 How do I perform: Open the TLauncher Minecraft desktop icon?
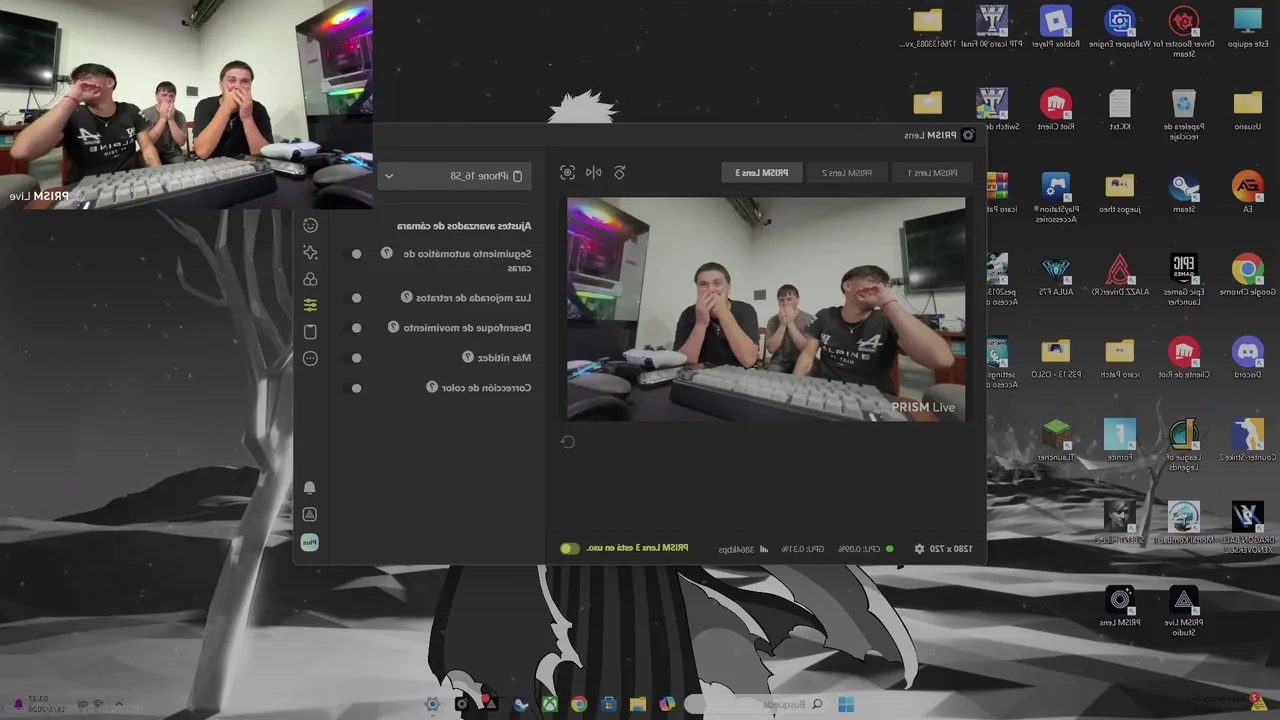pyautogui.click(x=1056, y=440)
